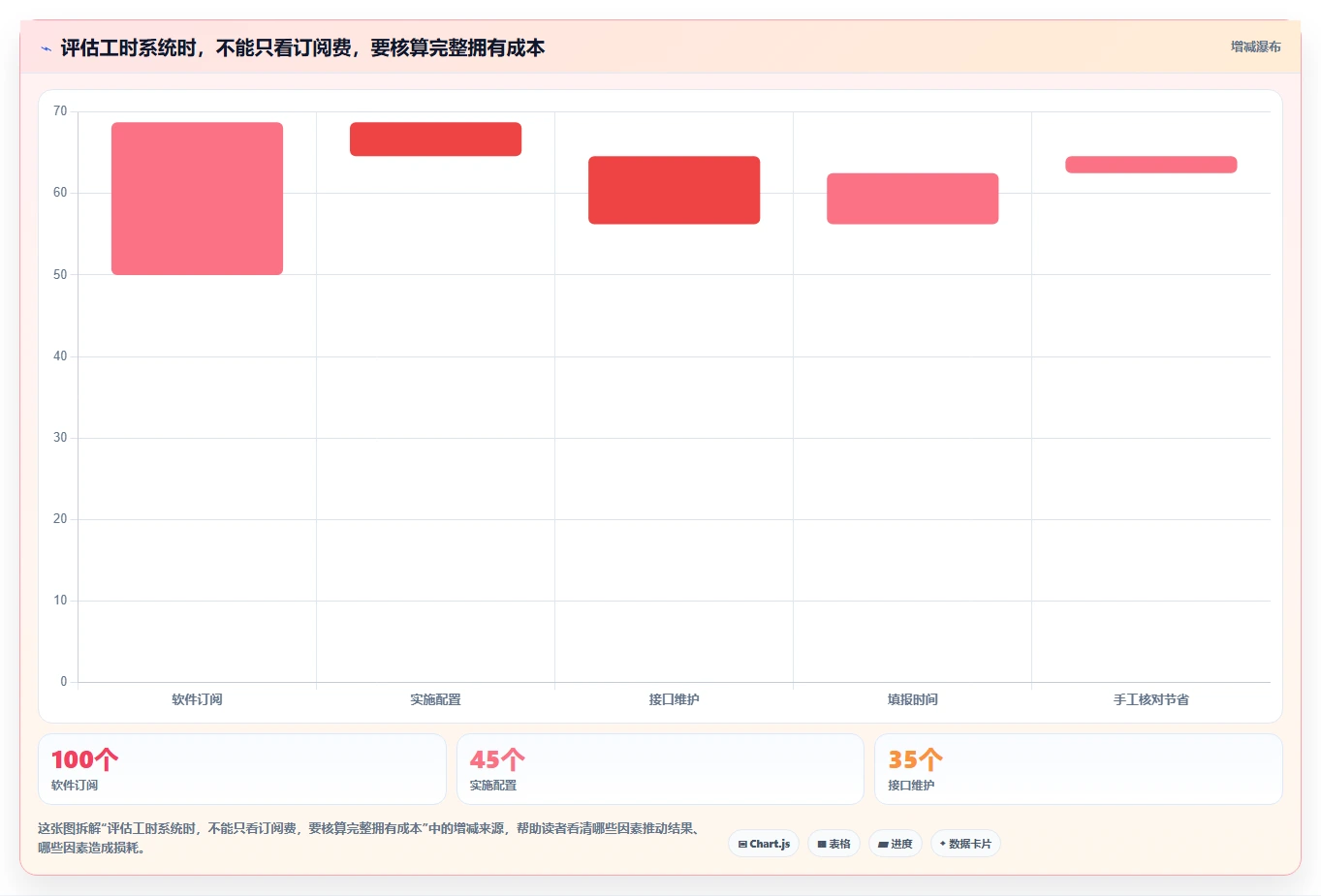Click the description paragraph starting 这张图拆解

click(370, 838)
